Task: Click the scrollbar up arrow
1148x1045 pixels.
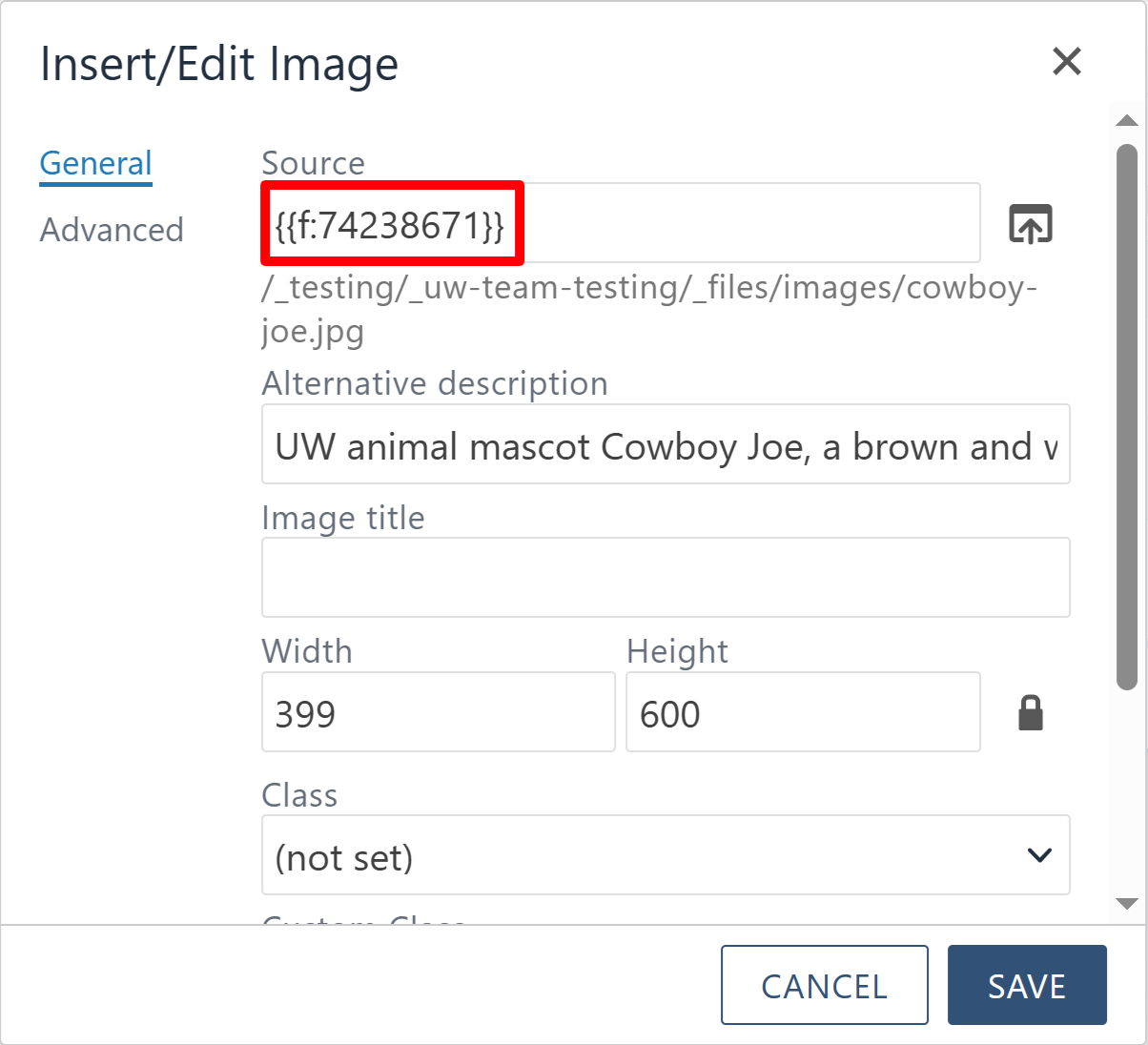Action: (1127, 119)
